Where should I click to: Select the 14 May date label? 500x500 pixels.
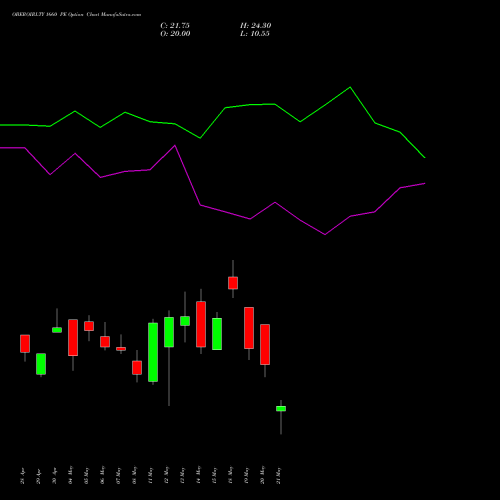tap(198, 475)
